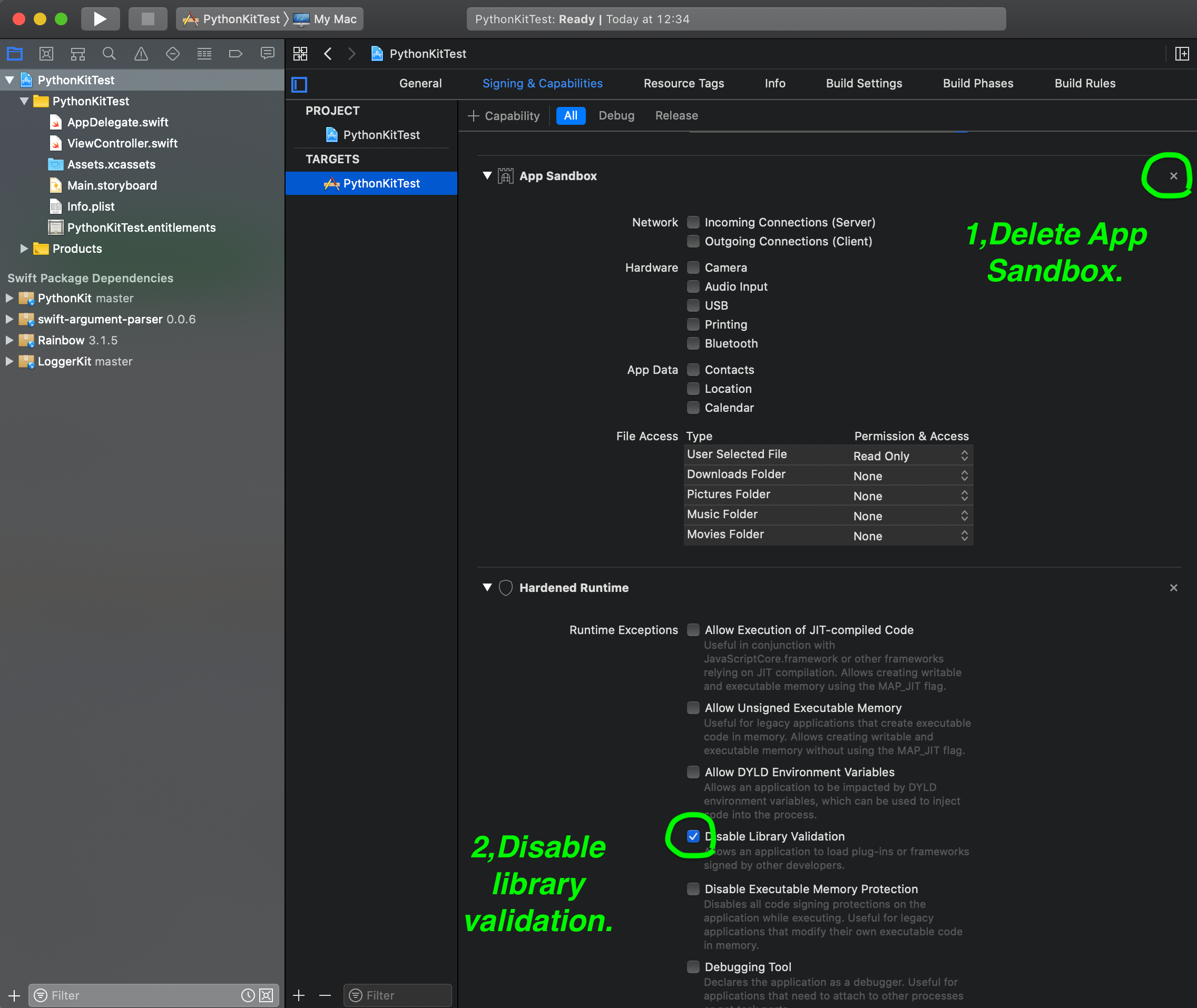1197x1008 pixels.
Task: Open ViewController.swift file
Action: pyautogui.click(x=122, y=143)
